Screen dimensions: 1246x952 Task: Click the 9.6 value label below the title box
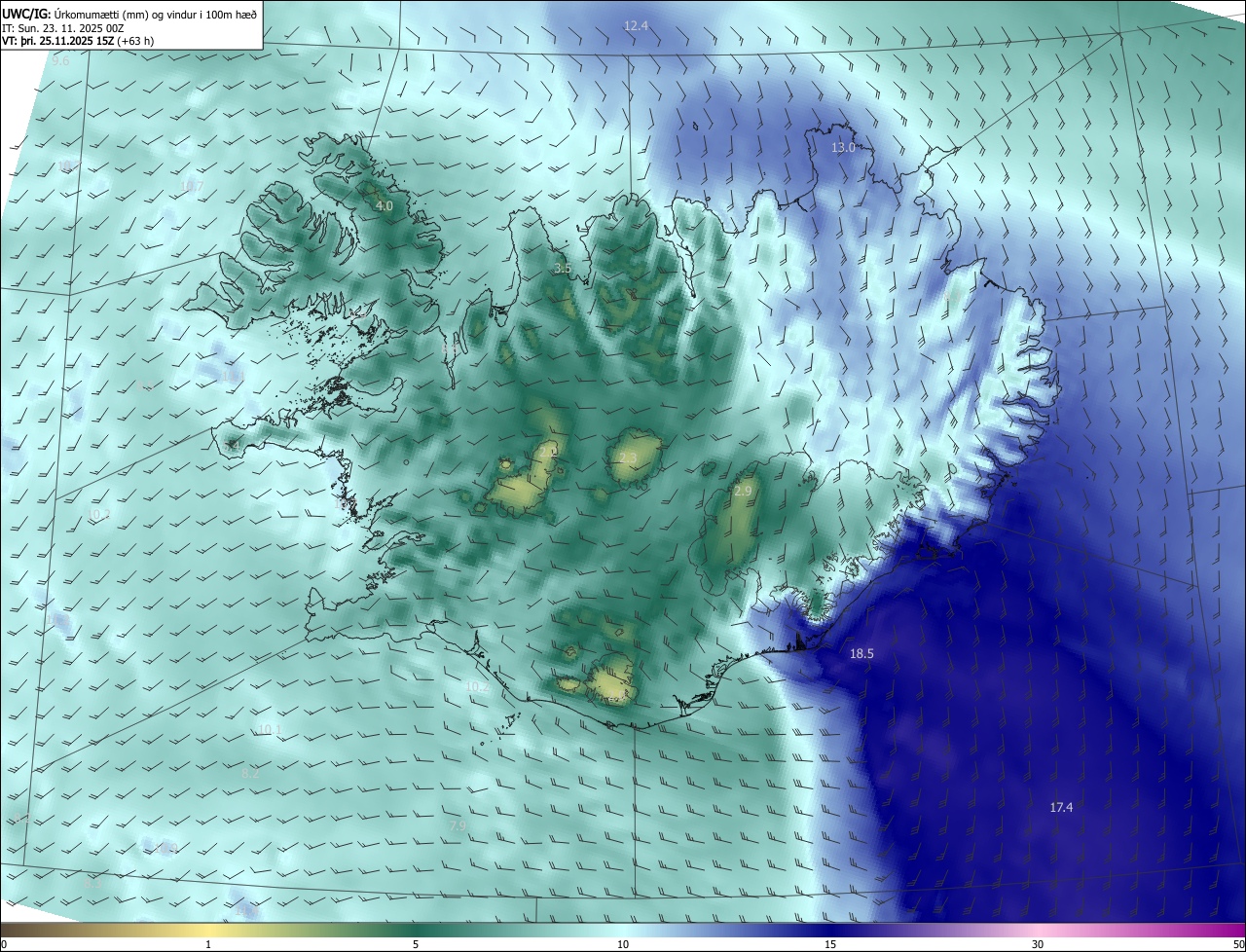(x=60, y=60)
